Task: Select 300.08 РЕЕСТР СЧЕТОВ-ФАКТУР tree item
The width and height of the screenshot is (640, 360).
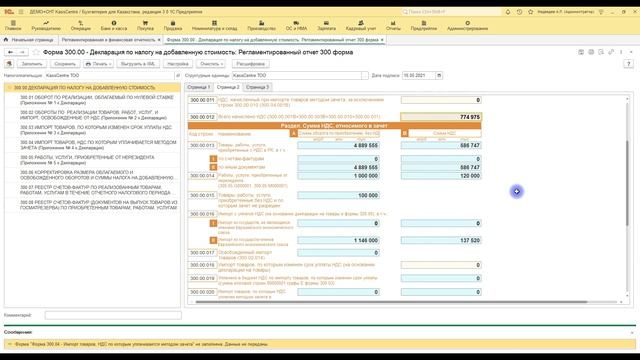Action: tap(99, 205)
